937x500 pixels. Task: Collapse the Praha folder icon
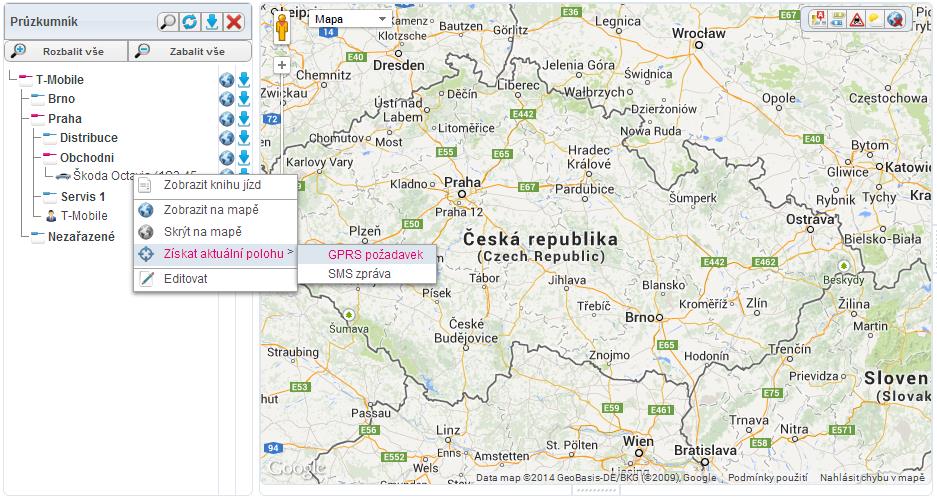pyautogui.click(x=38, y=118)
